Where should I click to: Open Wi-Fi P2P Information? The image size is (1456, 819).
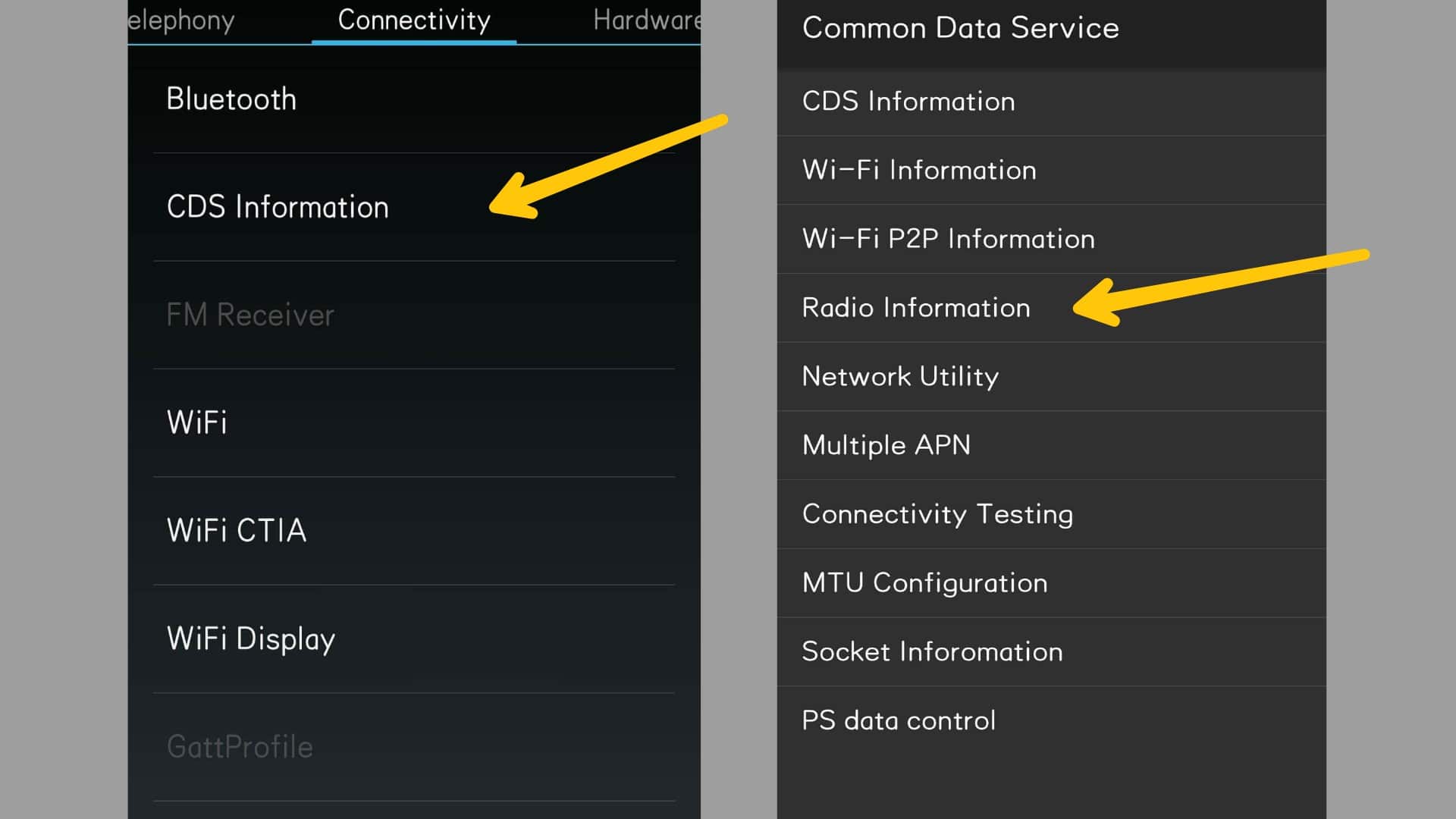pos(948,239)
